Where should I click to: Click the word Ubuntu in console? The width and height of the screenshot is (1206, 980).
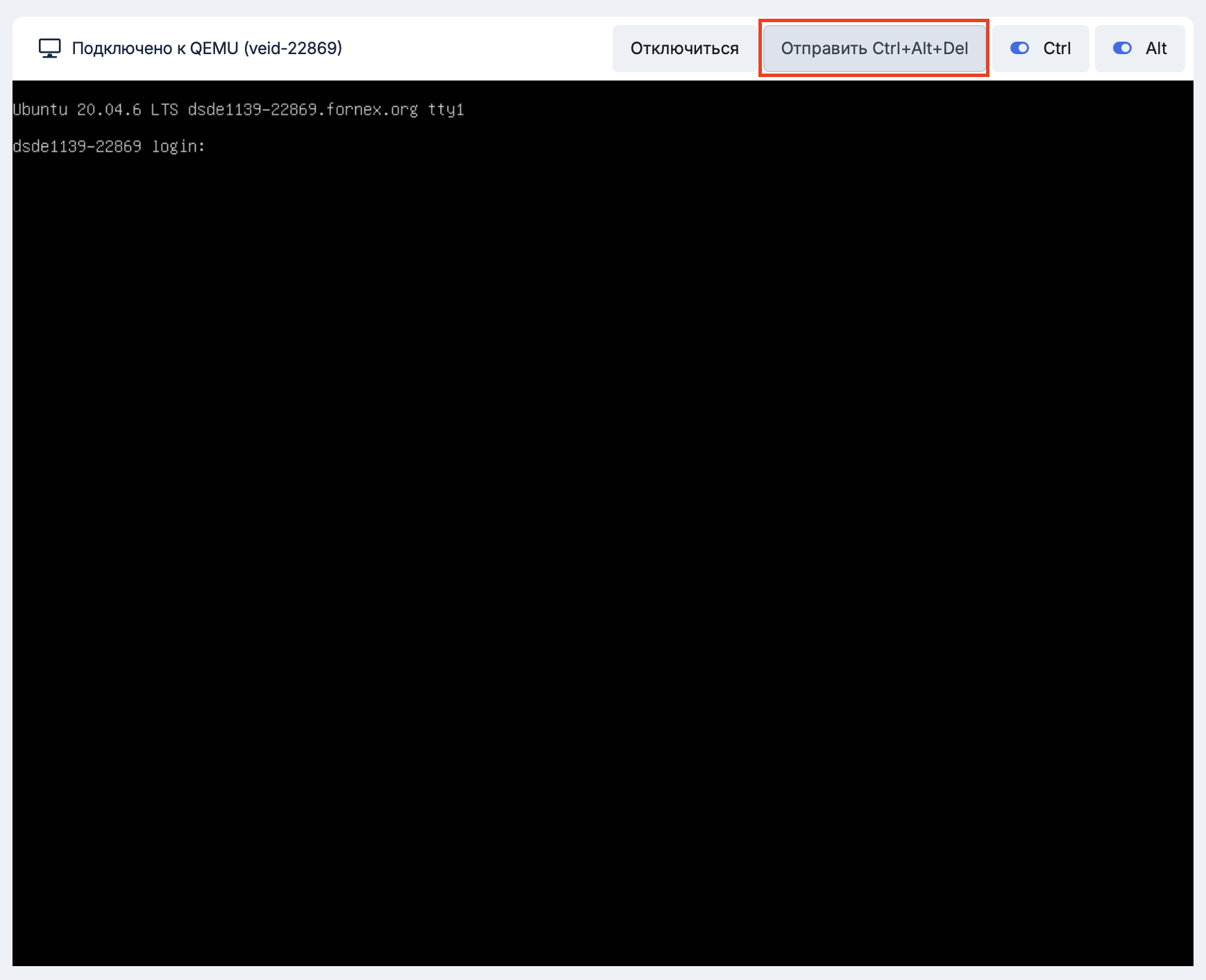40,110
